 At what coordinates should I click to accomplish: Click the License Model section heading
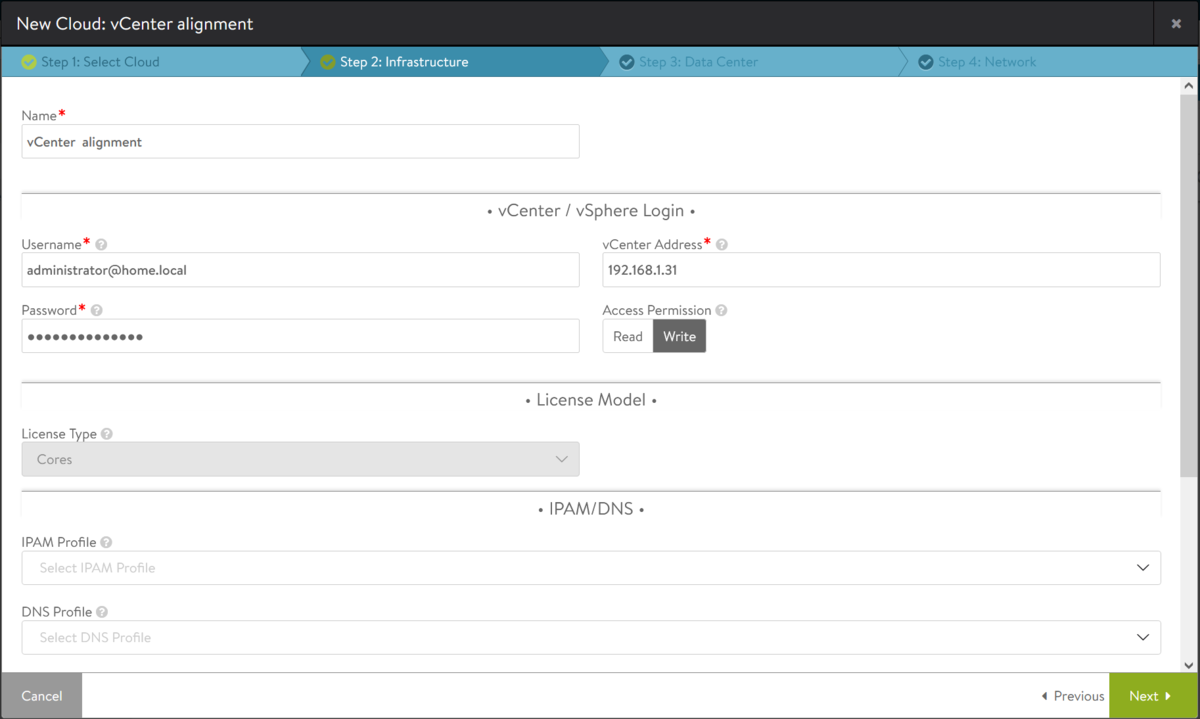coord(591,400)
